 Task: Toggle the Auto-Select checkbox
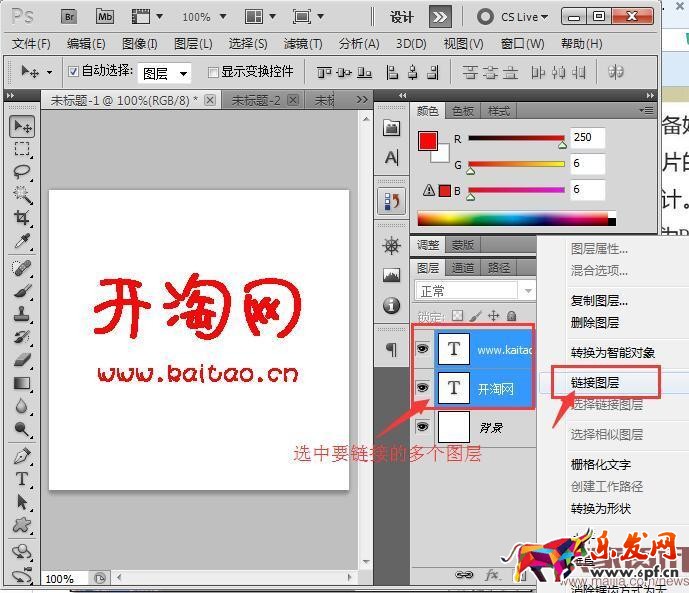click(x=73, y=71)
